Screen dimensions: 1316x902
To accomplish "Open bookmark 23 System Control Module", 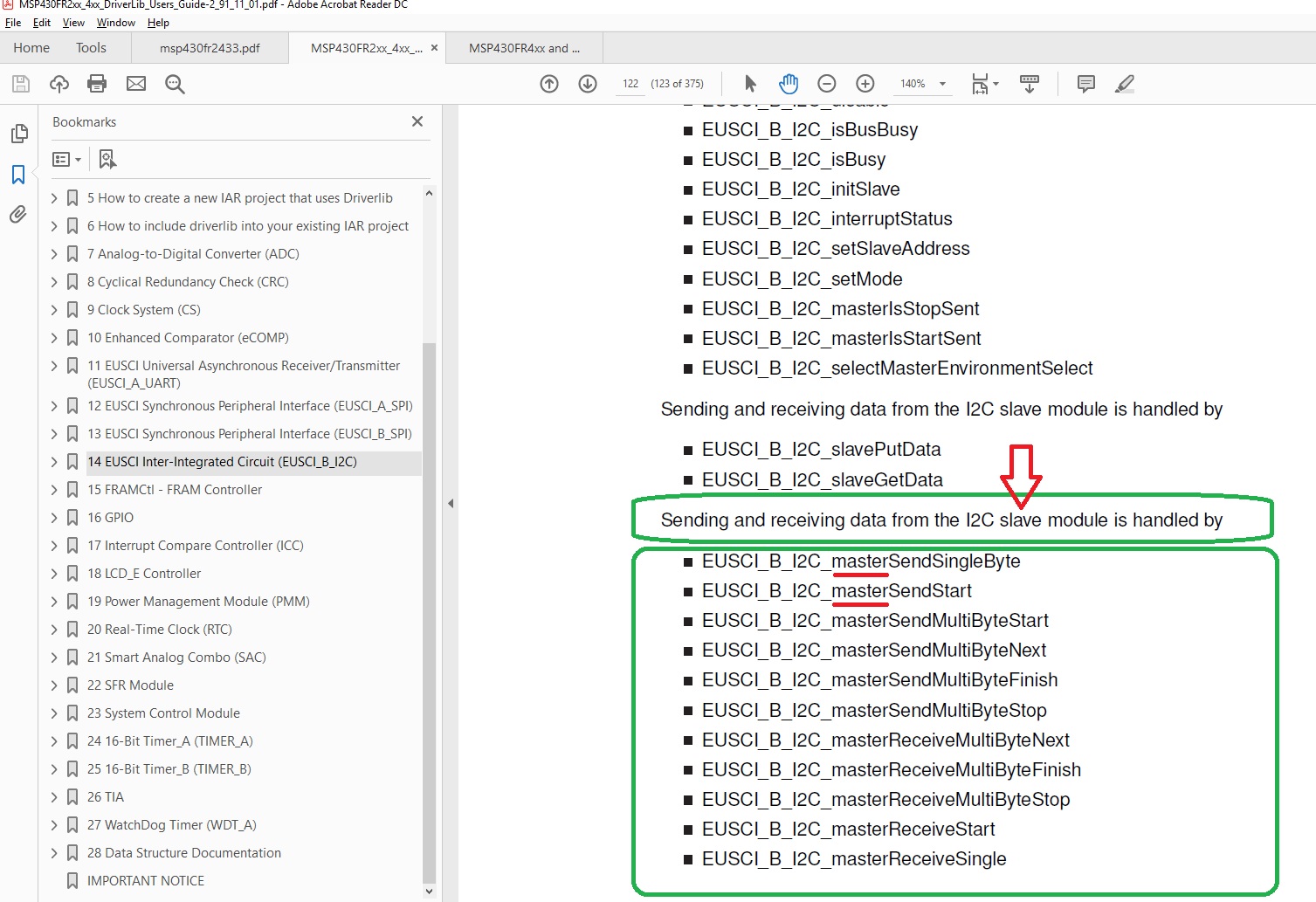I will tap(163, 713).
